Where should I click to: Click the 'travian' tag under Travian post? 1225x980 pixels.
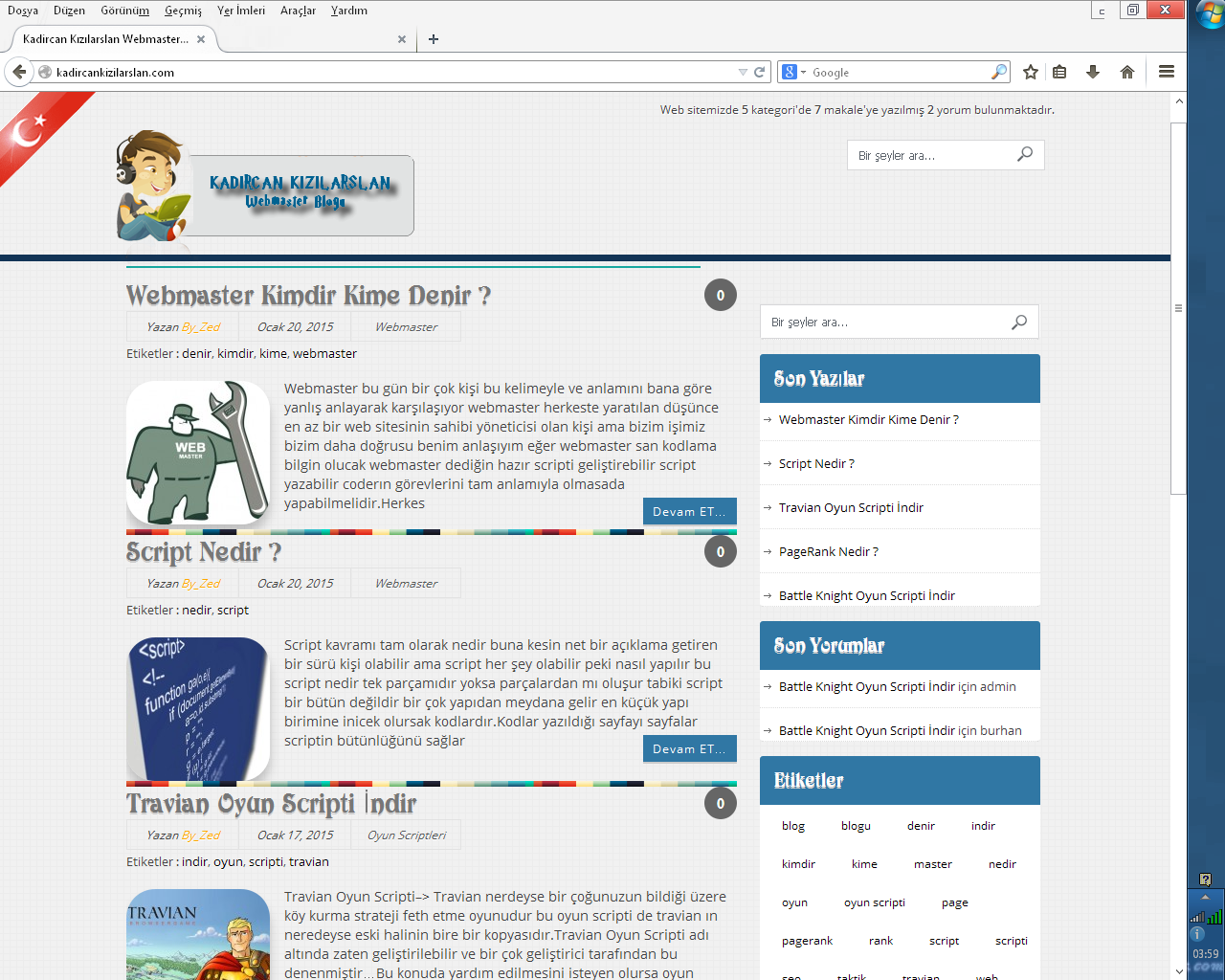pos(309,861)
